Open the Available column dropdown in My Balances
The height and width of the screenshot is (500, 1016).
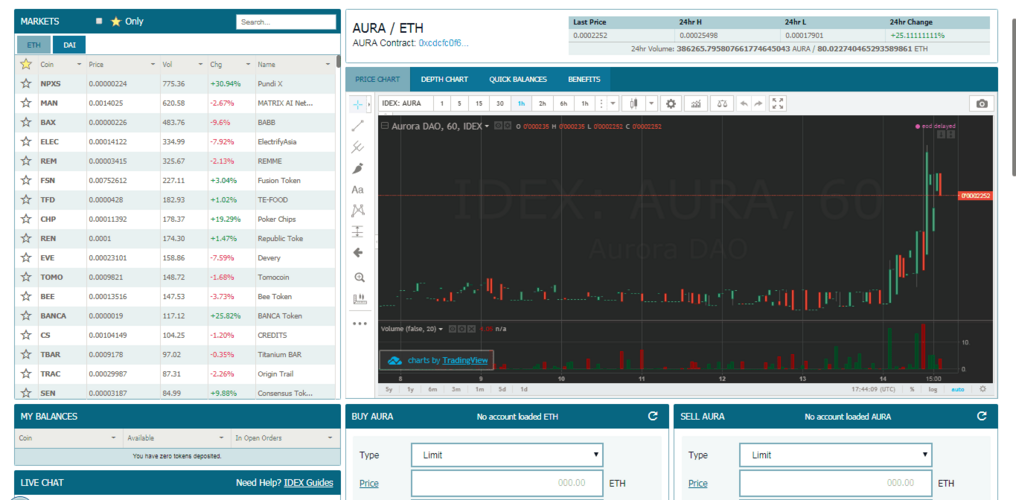point(222,438)
